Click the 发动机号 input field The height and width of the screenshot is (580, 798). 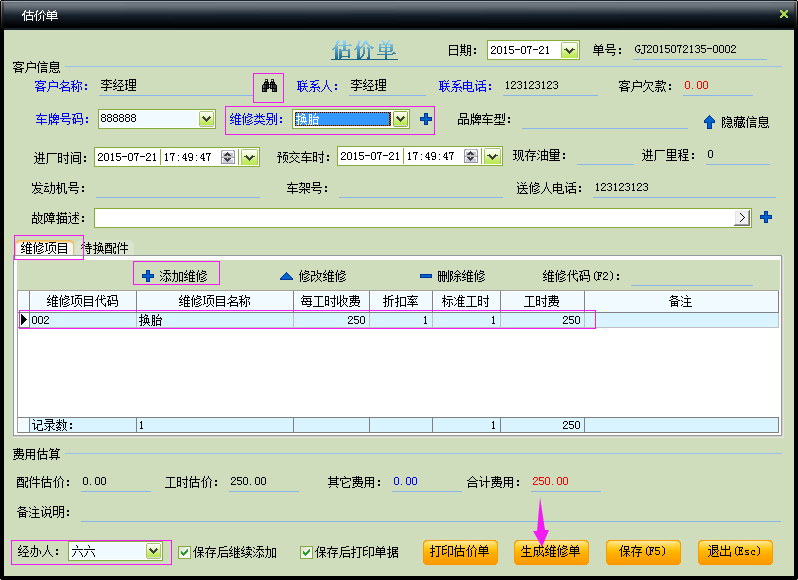(x=178, y=188)
